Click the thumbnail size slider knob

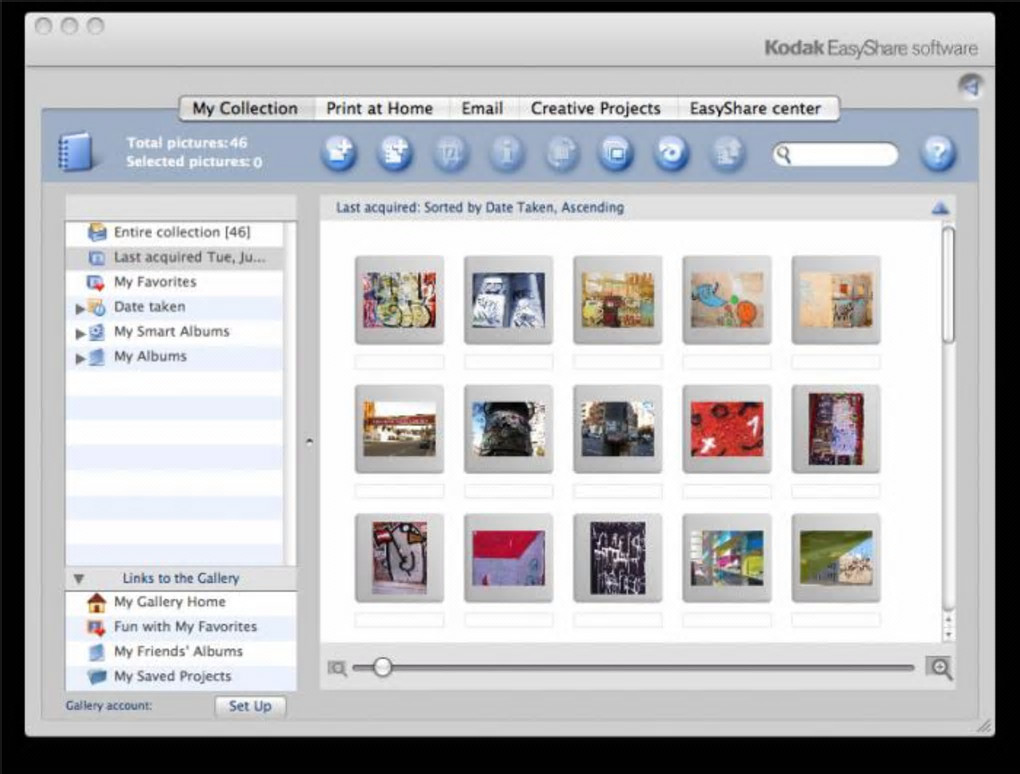click(382, 667)
